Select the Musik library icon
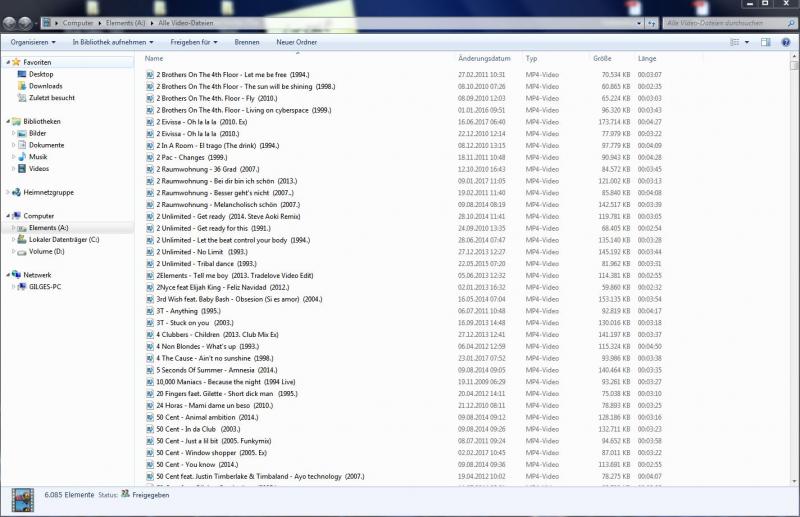Image resolution: width=800 pixels, height=517 pixels. (21, 157)
